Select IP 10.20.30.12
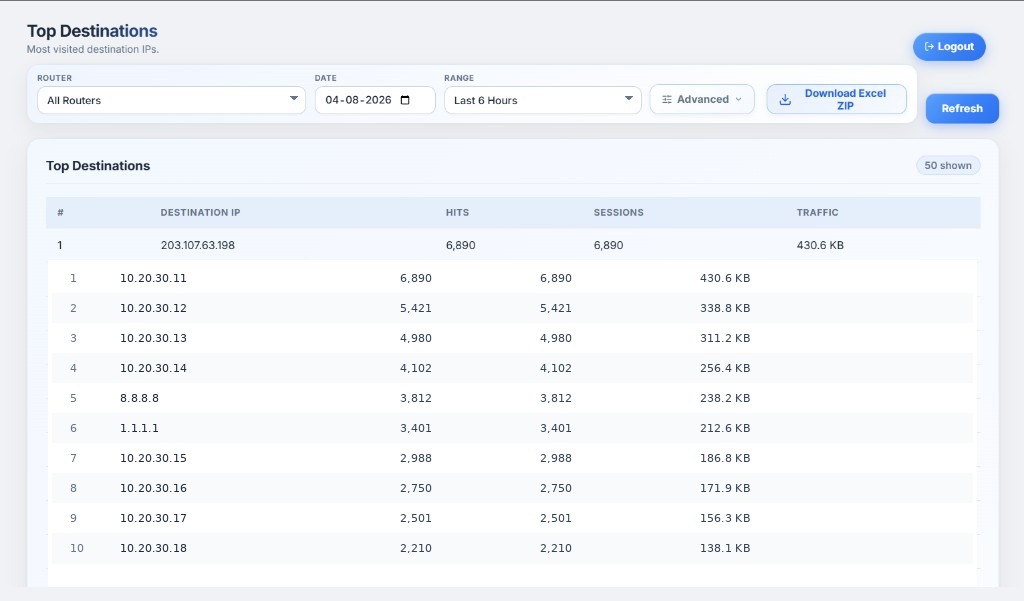 [153, 308]
